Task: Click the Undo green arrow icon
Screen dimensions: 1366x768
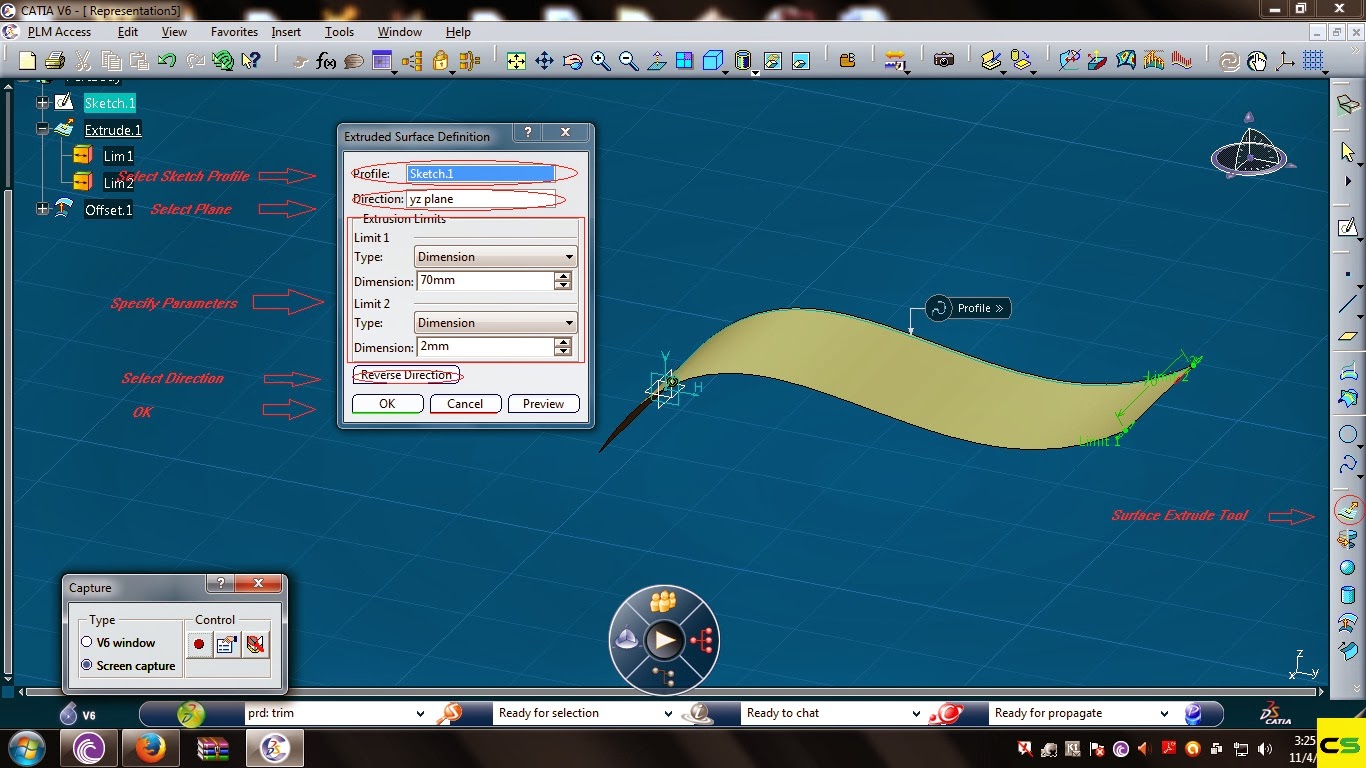Action: coord(167,61)
